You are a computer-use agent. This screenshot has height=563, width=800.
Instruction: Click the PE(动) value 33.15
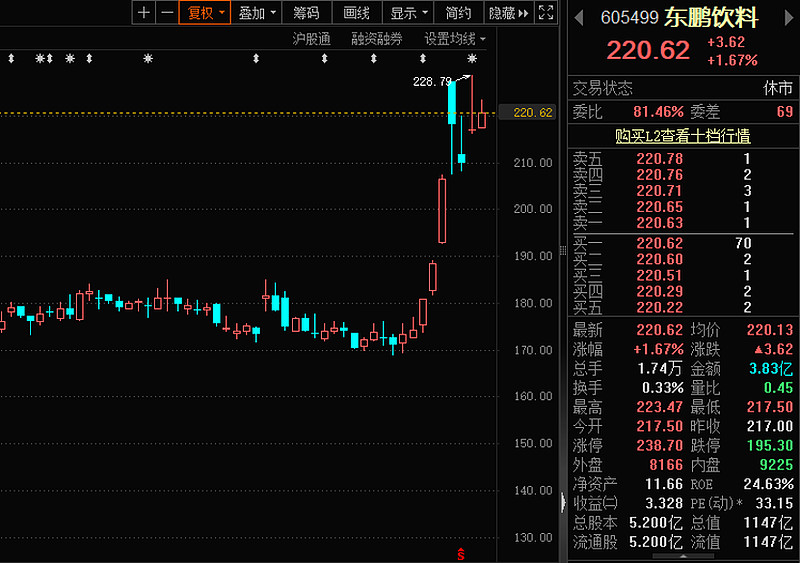point(774,503)
